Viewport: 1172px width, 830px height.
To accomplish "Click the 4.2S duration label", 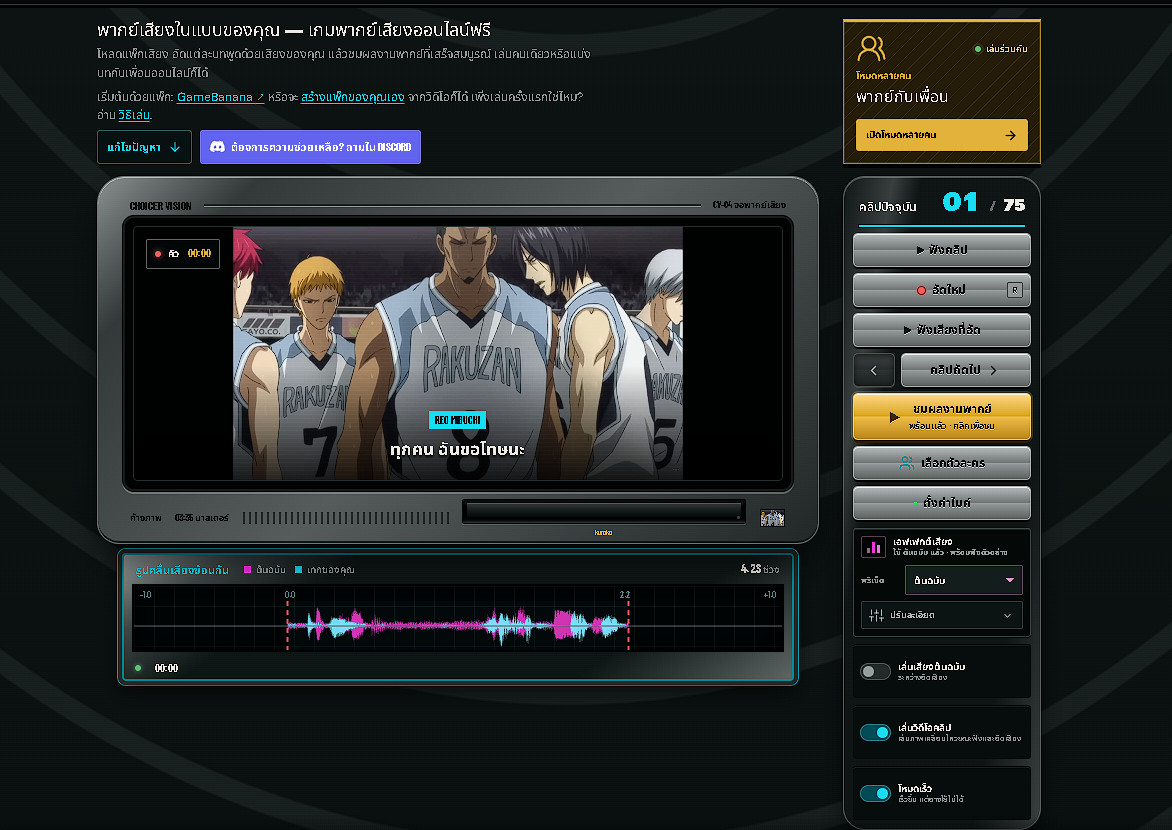I will 750,569.
